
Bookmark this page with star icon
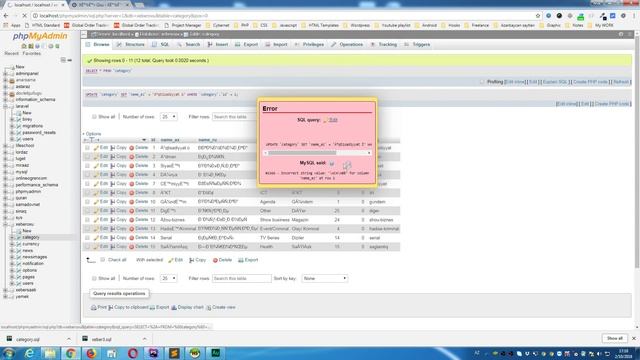pos(538,16)
